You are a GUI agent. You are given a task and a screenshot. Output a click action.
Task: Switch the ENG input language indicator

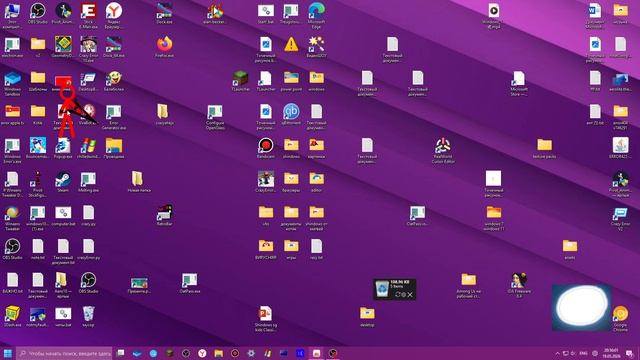pyautogui.click(x=583, y=353)
